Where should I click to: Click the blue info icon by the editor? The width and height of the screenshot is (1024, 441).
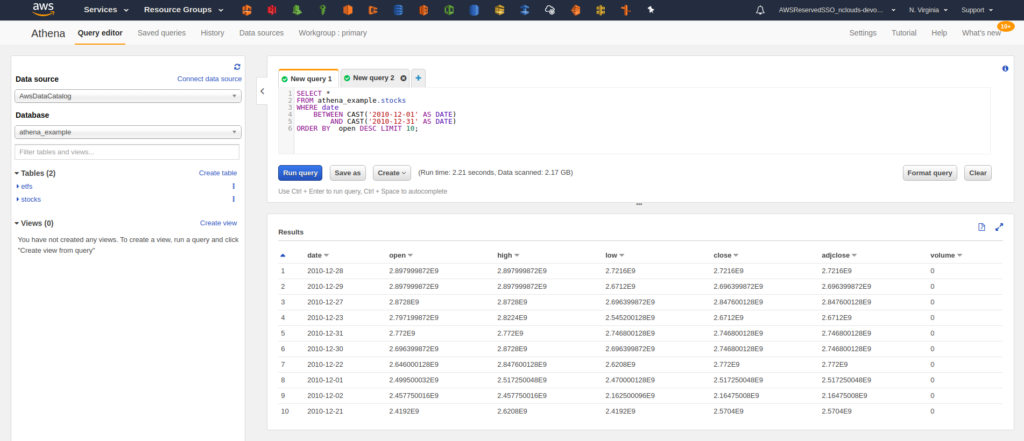tap(1005, 69)
